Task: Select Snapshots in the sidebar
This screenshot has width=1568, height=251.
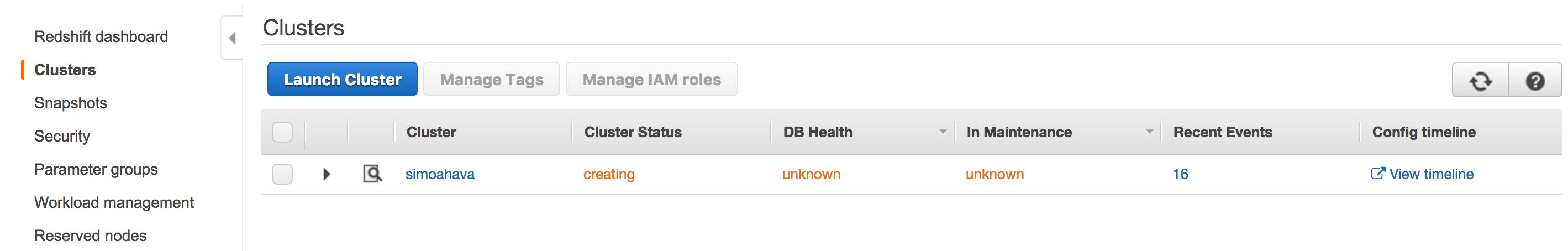Action: coord(71,103)
